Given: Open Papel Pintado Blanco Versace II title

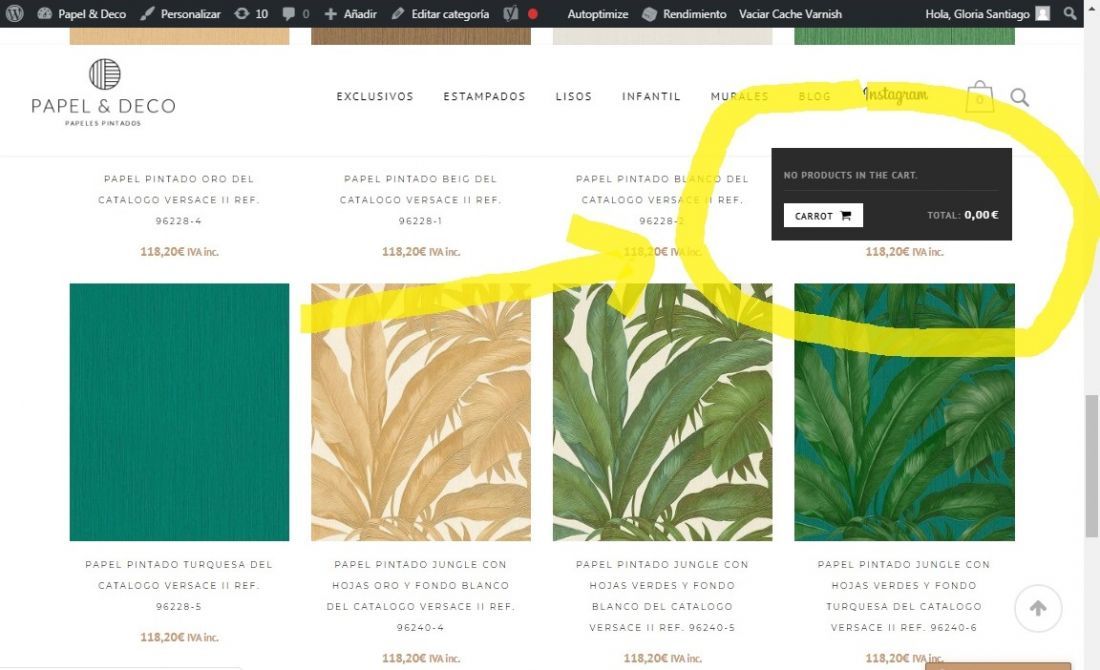Looking at the screenshot, I should point(662,200).
